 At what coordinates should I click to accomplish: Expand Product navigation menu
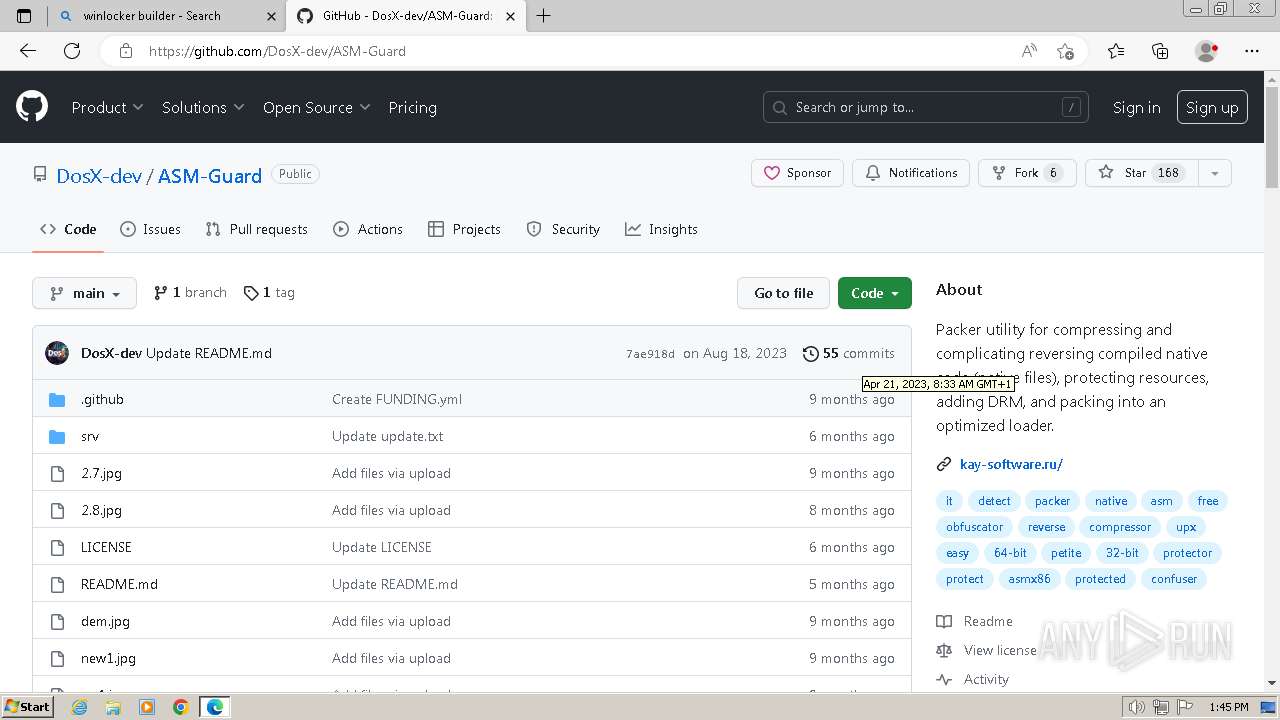tap(107, 107)
